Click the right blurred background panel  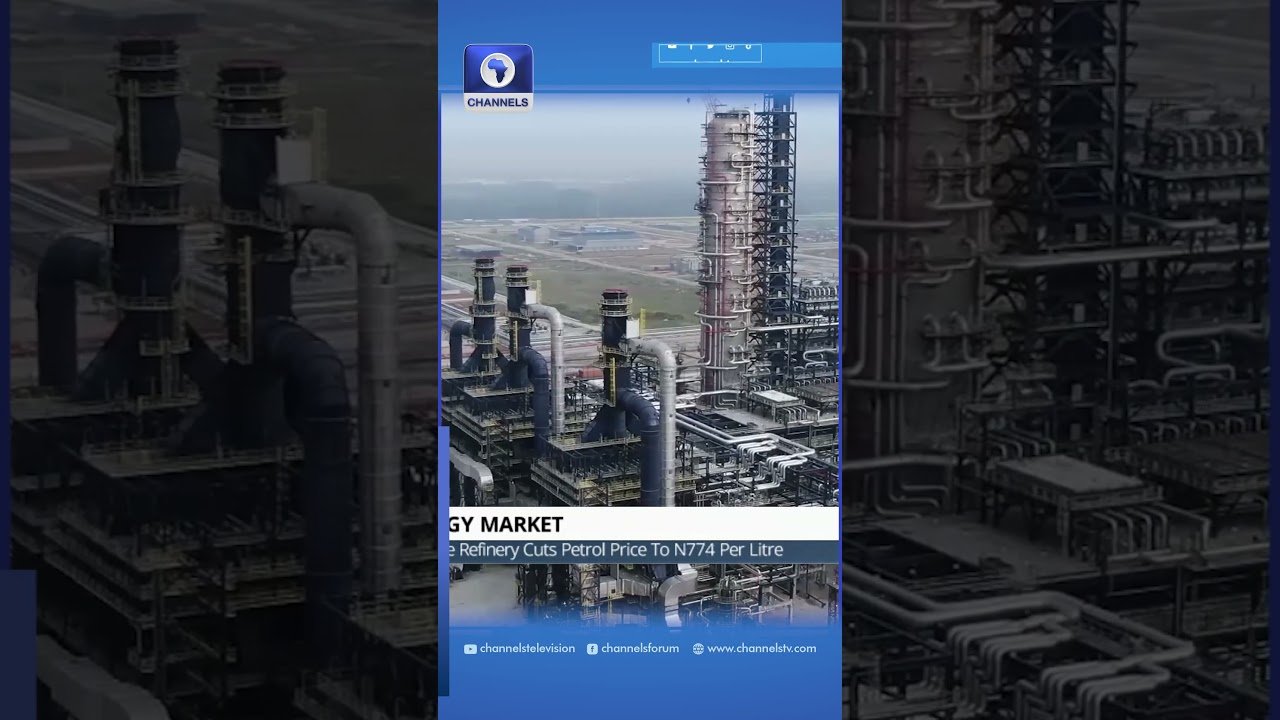(1060, 360)
